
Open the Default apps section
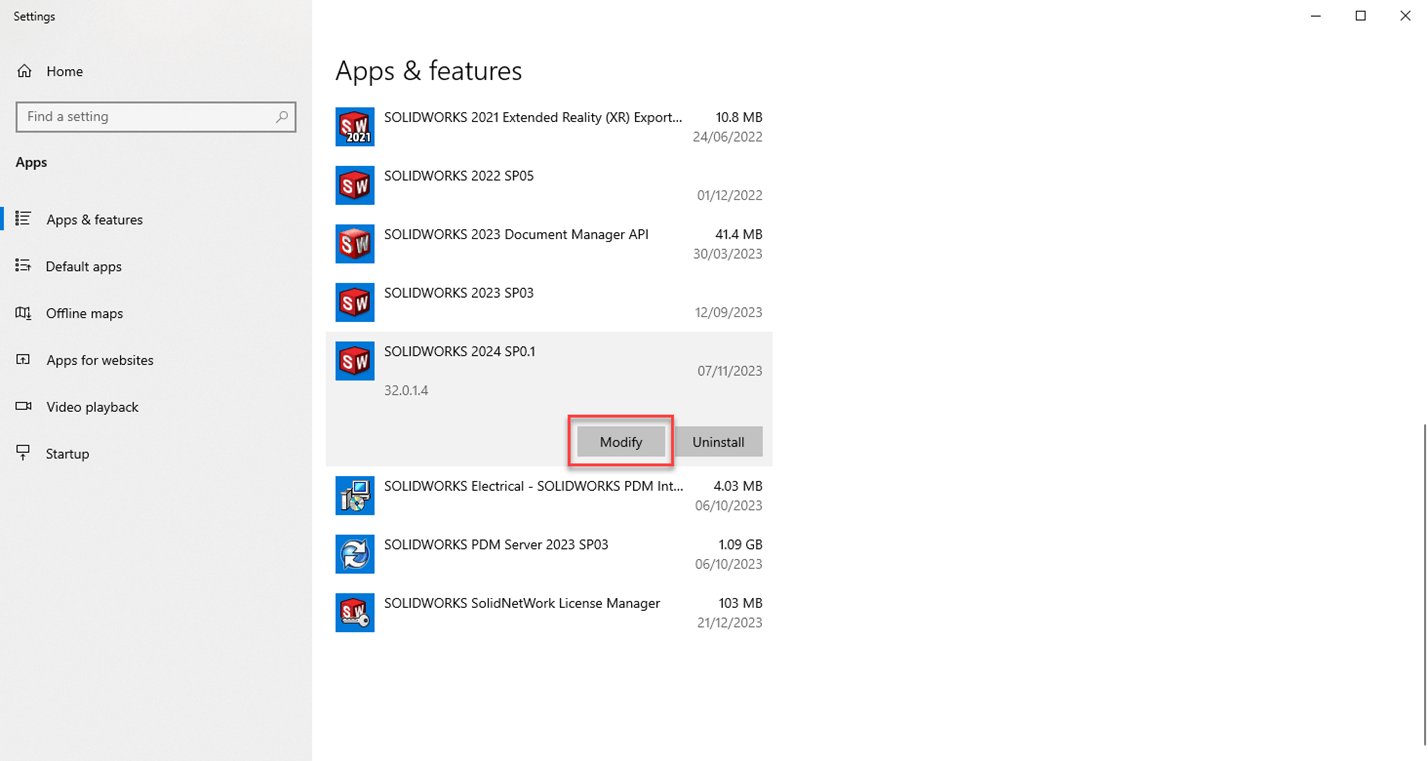coord(83,267)
